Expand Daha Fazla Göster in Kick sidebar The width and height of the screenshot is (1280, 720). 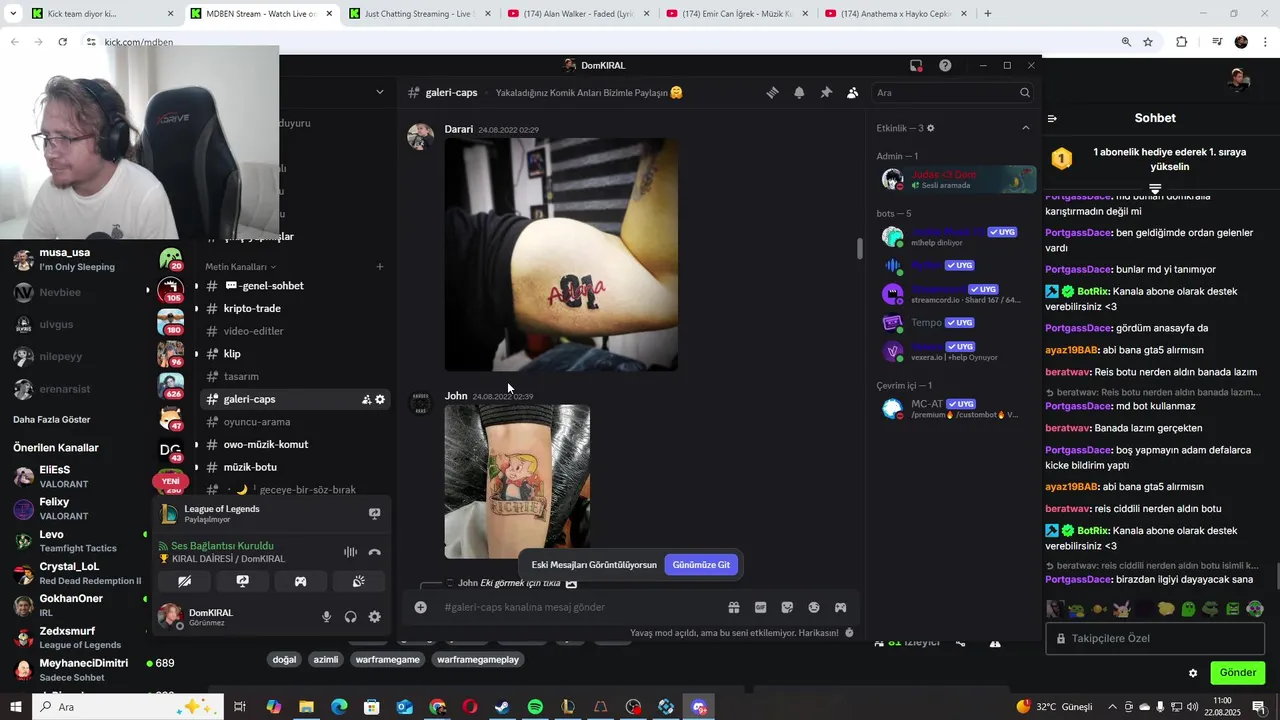[x=52, y=419]
